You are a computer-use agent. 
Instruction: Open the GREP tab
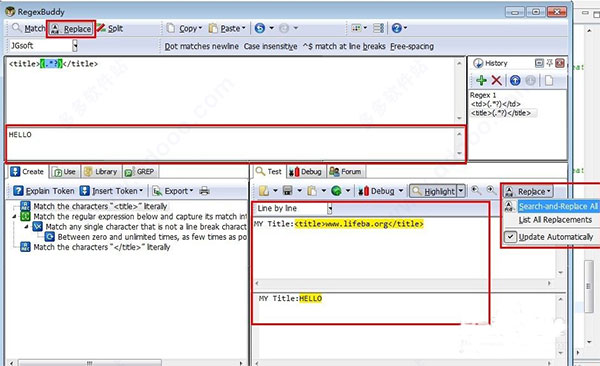click(140, 172)
